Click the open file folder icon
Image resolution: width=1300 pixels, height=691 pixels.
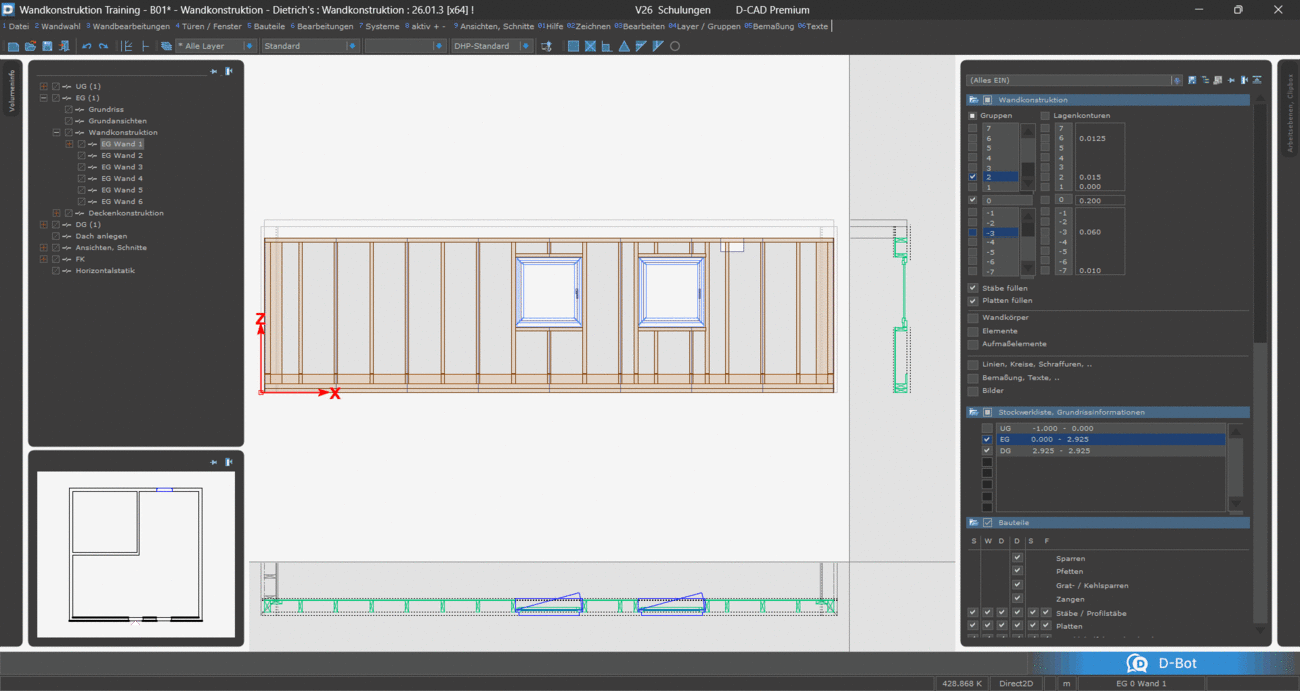click(x=30, y=46)
